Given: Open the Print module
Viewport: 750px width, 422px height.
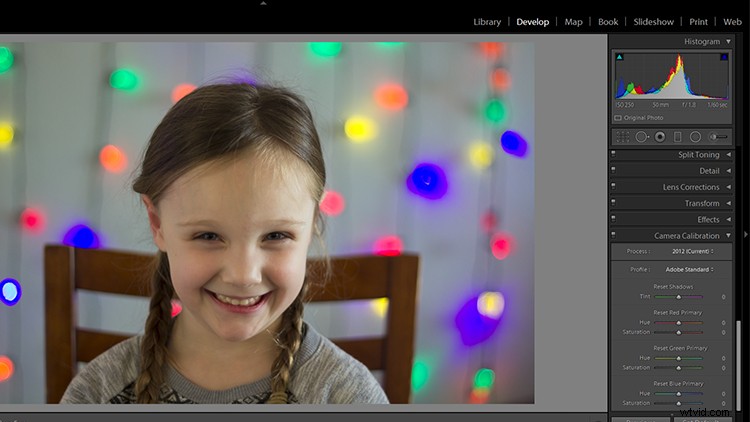Looking at the screenshot, I should point(698,22).
